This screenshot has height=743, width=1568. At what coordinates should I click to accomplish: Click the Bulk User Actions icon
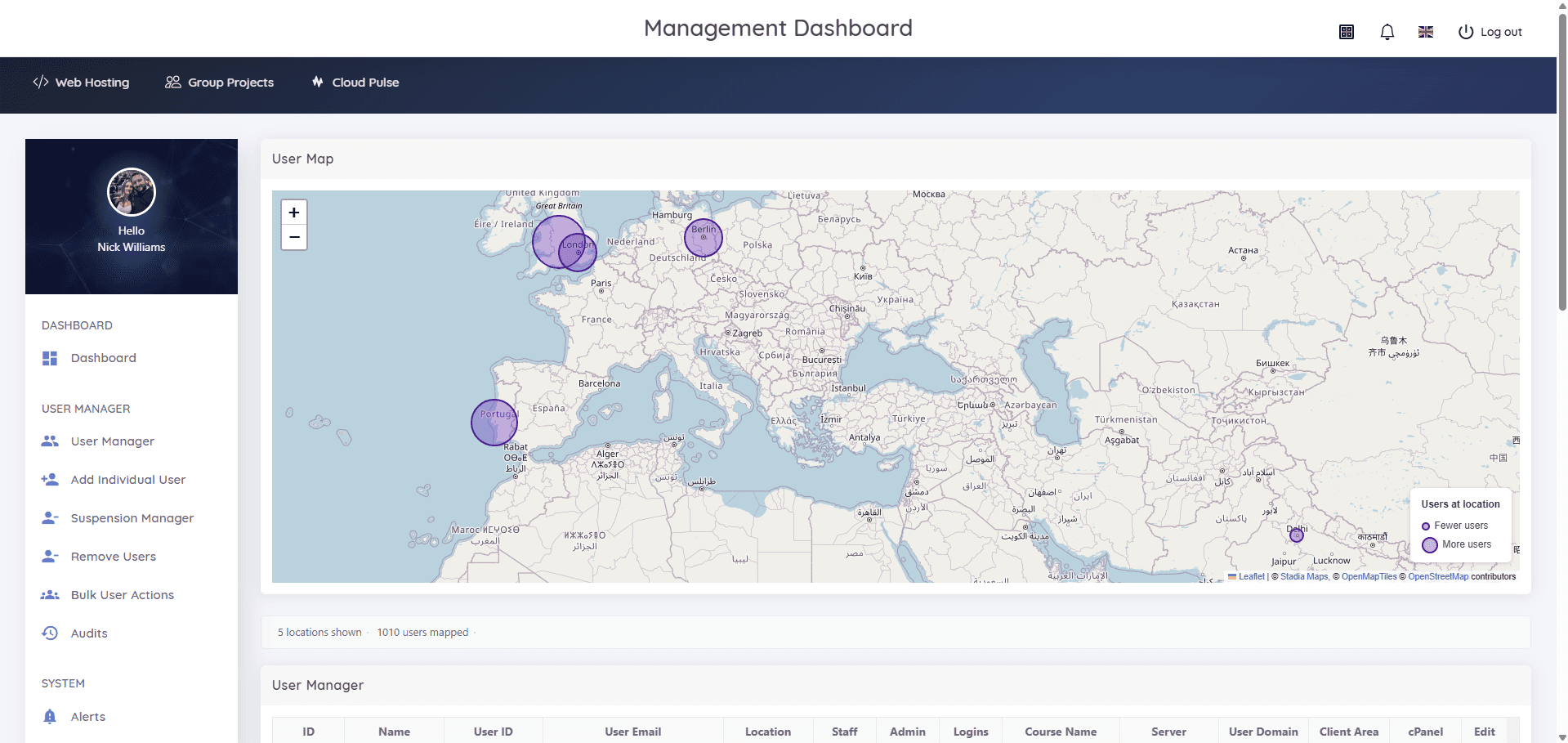click(50, 595)
